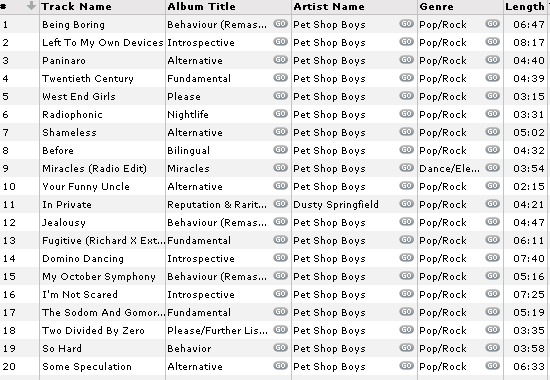Click GO icon beside Behavior album in row 19
Screen dimensions: 550x380
pyautogui.click(x=281, y=348)
